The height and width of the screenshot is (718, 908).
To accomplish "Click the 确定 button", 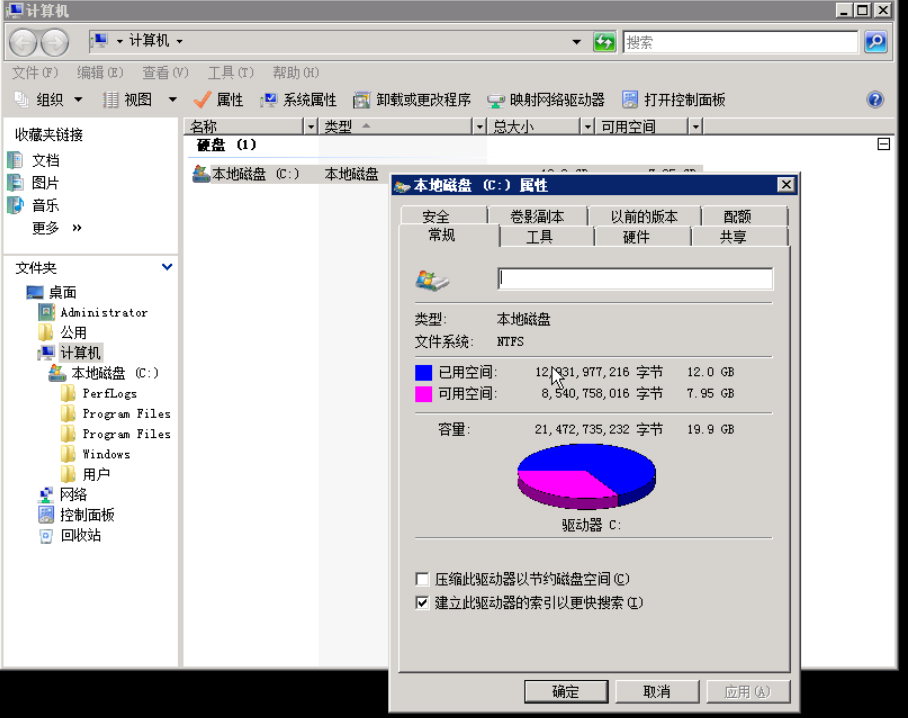I will (566, 691).
